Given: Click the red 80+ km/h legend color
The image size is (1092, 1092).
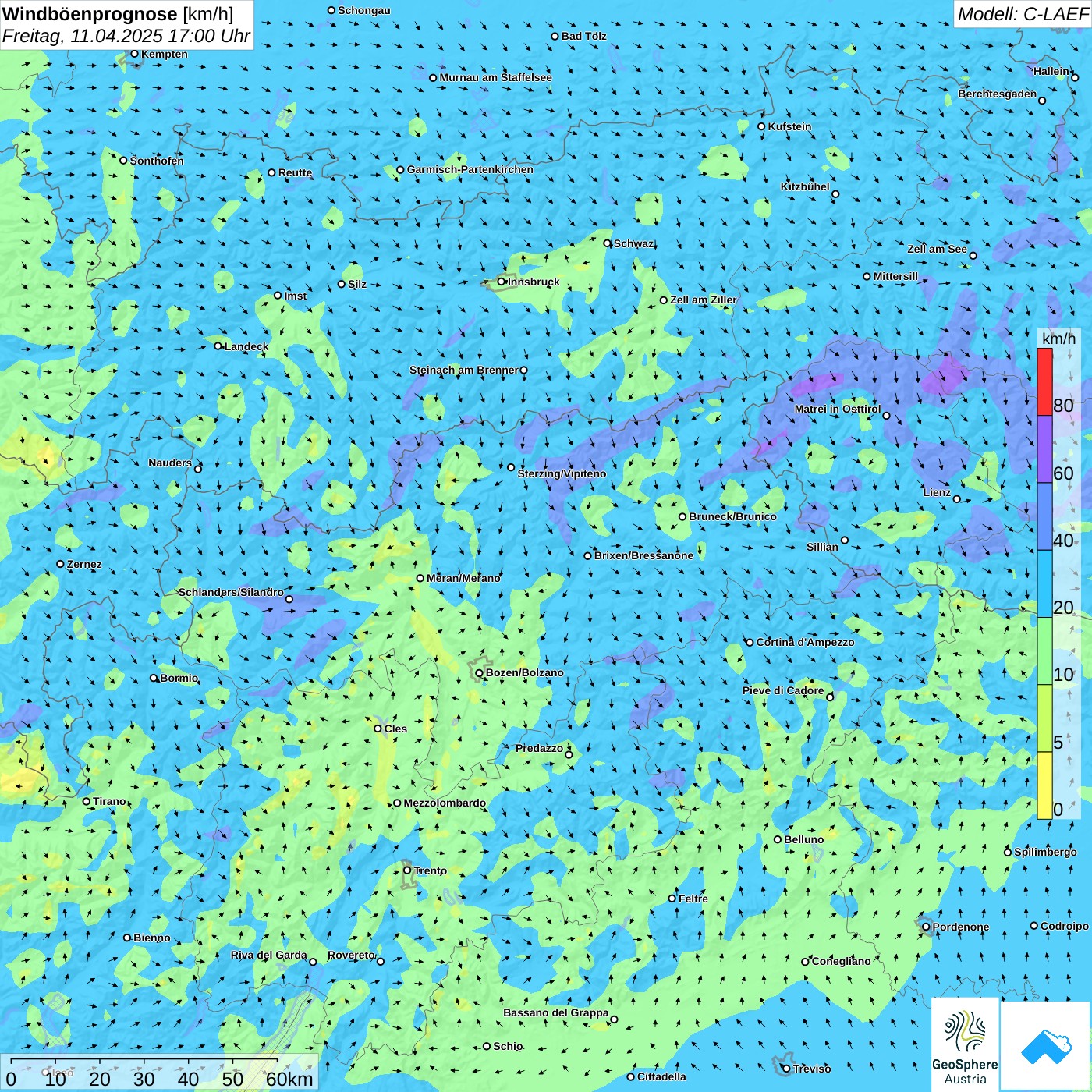Looking at the screenshot, I should pyautogui.click(x=1044, y=382).
